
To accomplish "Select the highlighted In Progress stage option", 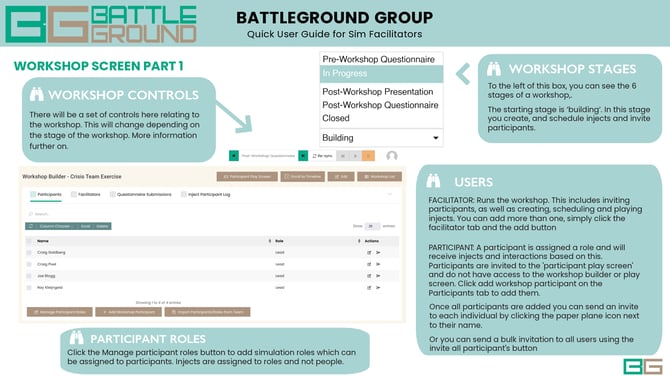I will tap(381, 73).
